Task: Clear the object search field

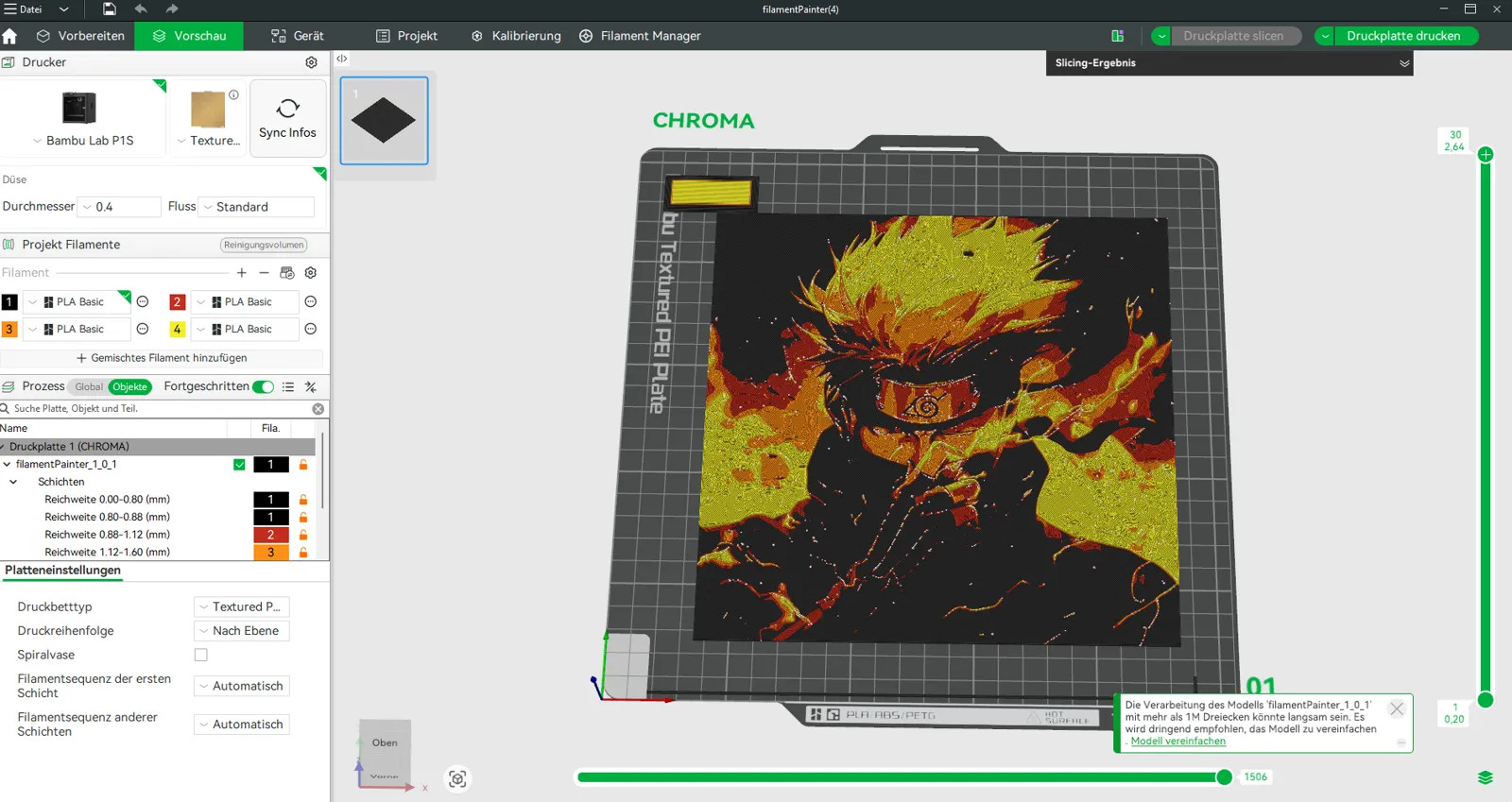Action: click(318, 409)
